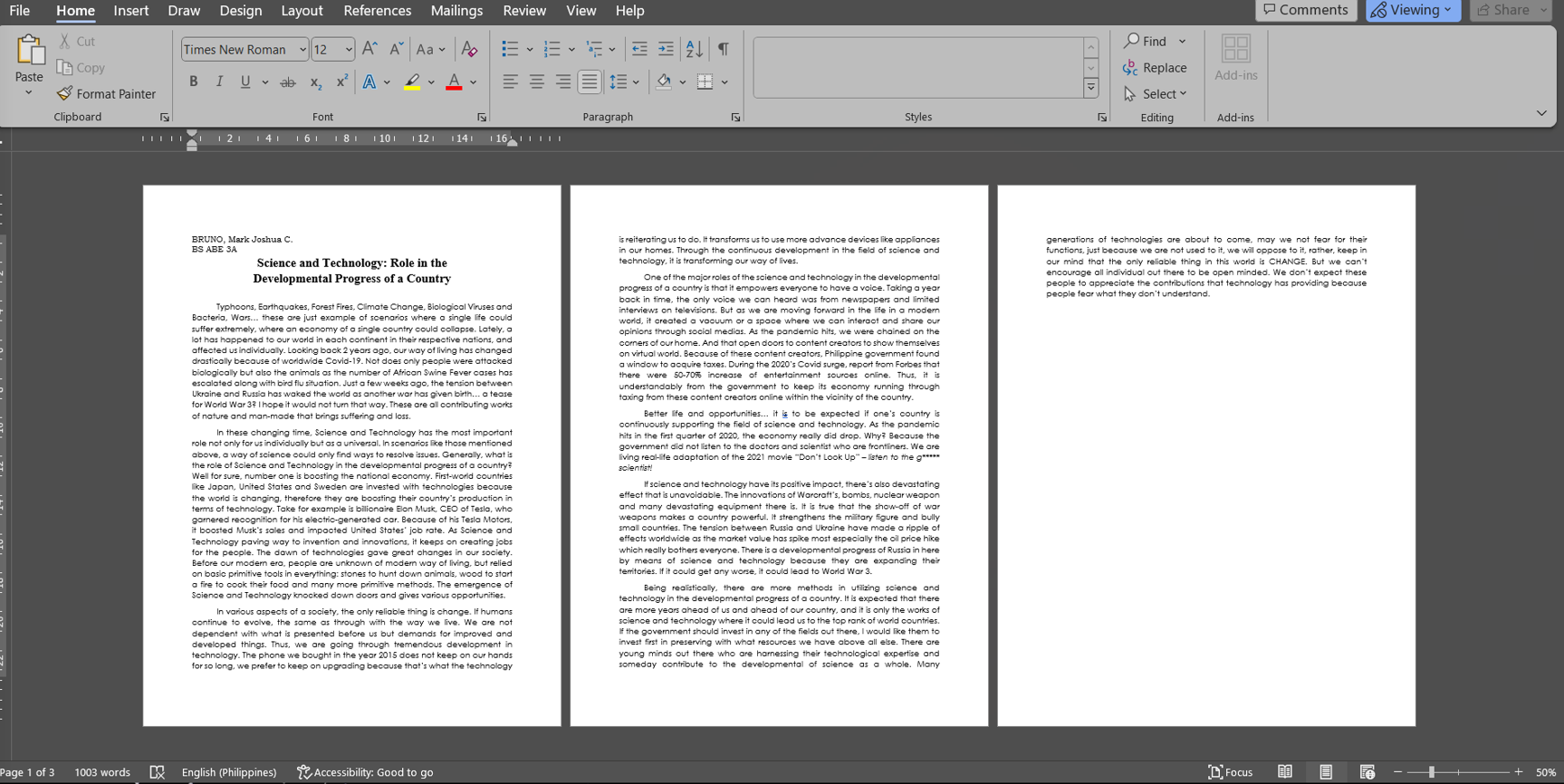This screenshot has height=784, width=1564.
Task: Toggle italic formatting
Action: (219, 82)
